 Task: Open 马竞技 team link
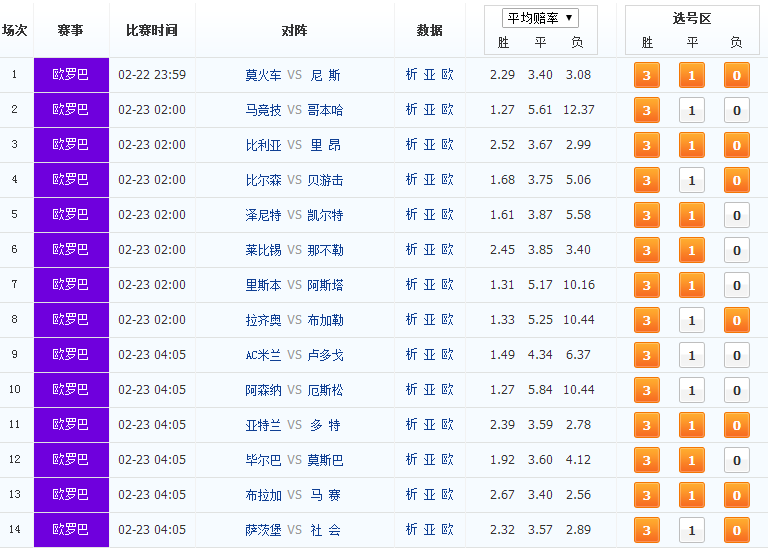pos(264,110)
